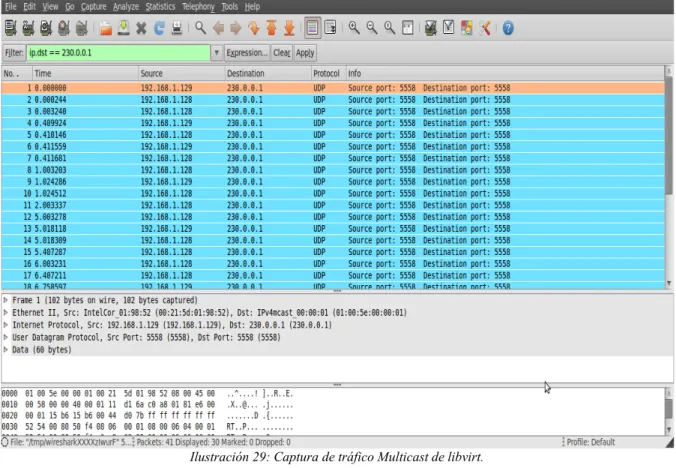Open the Edit menu

coord(29,6)
